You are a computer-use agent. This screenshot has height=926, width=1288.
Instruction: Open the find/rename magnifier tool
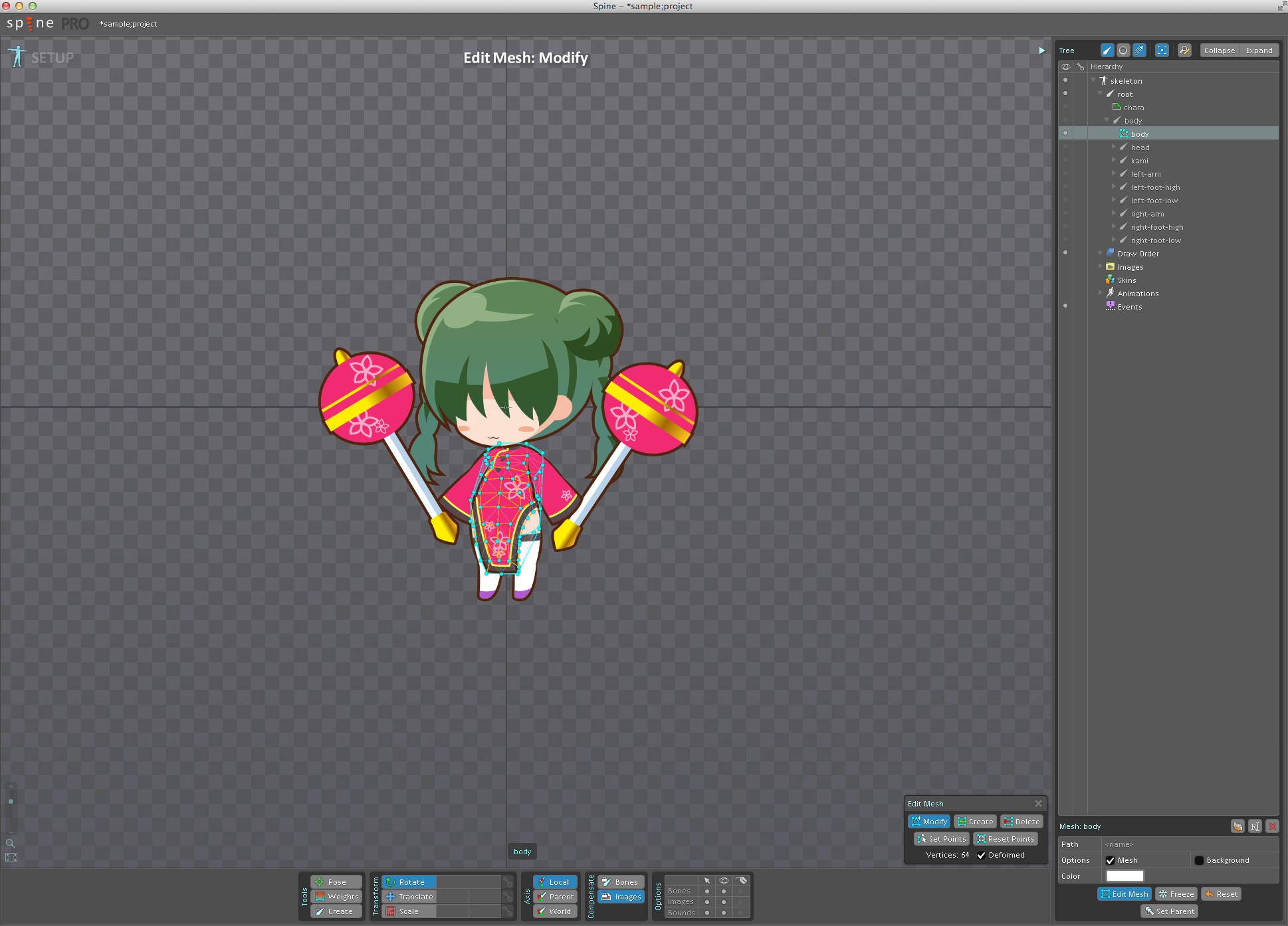(1184, 50)
